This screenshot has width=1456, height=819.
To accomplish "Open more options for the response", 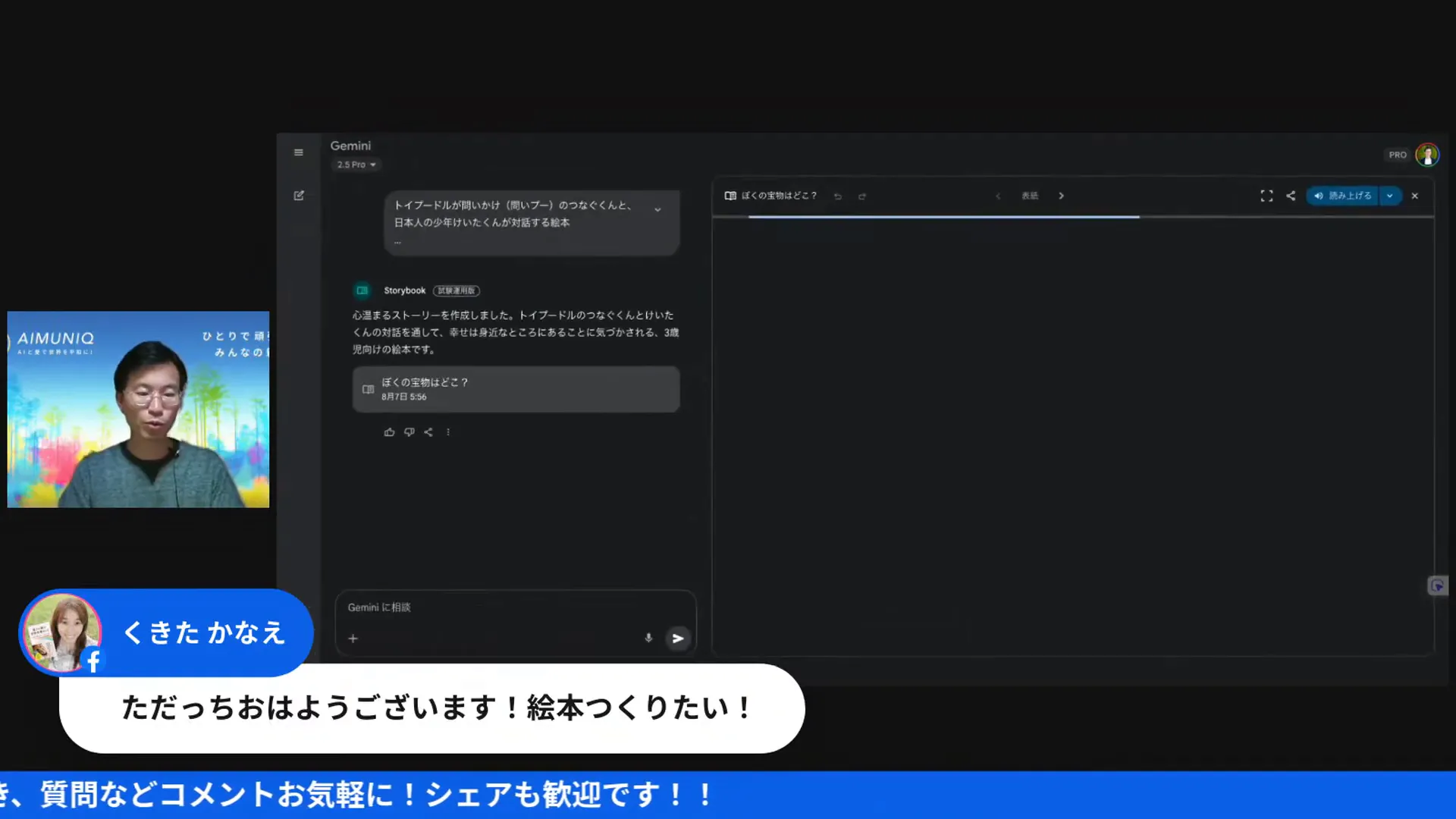I will tap(448, 432).
